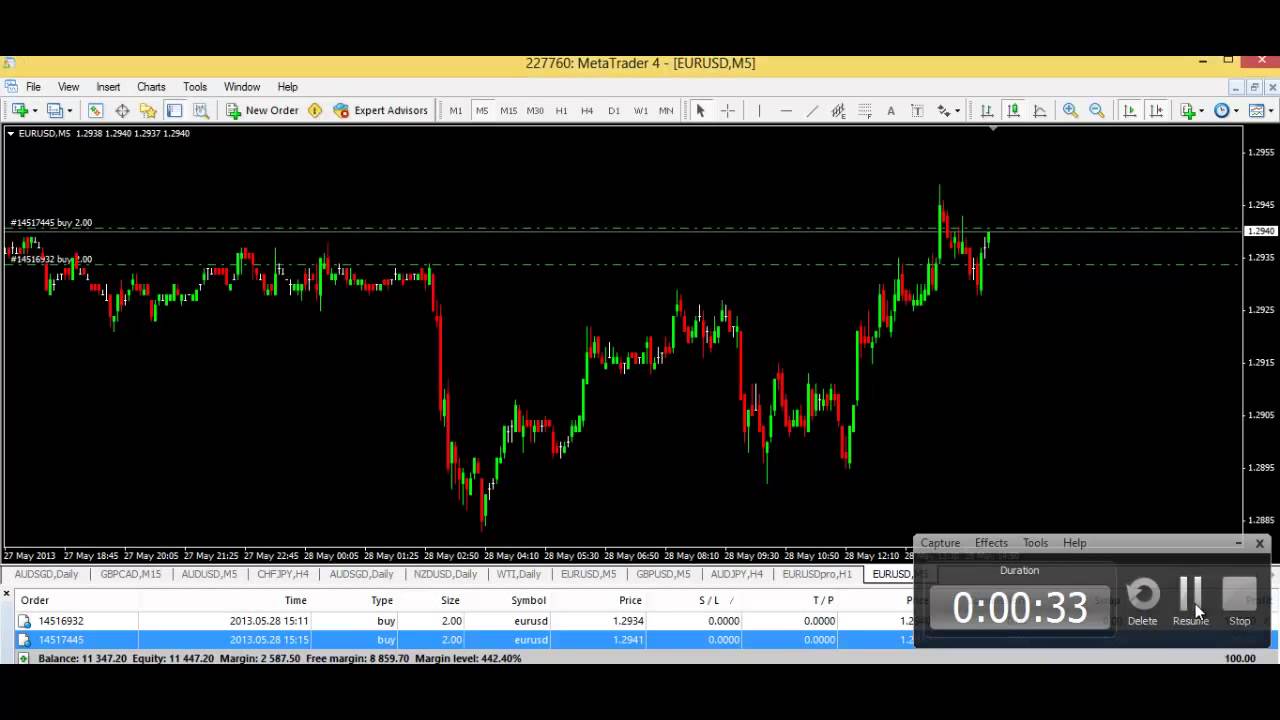Click the periods clock icon
Screen dimensions: 1280x720
[1221, 110]
